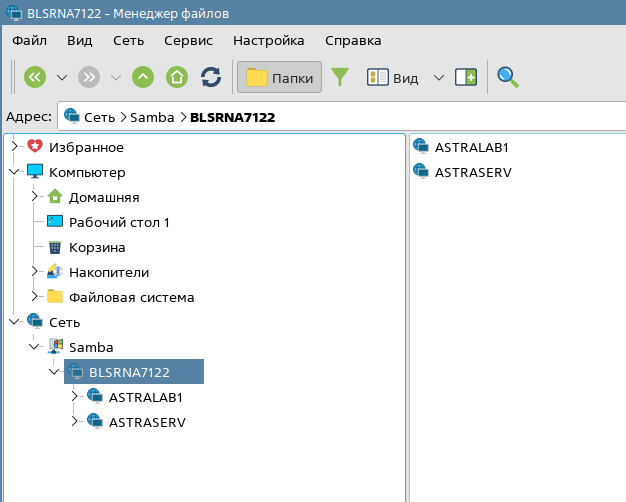Open the back history dropdown arrow
This screenshot has height=502, width=626.
[62, 77]
